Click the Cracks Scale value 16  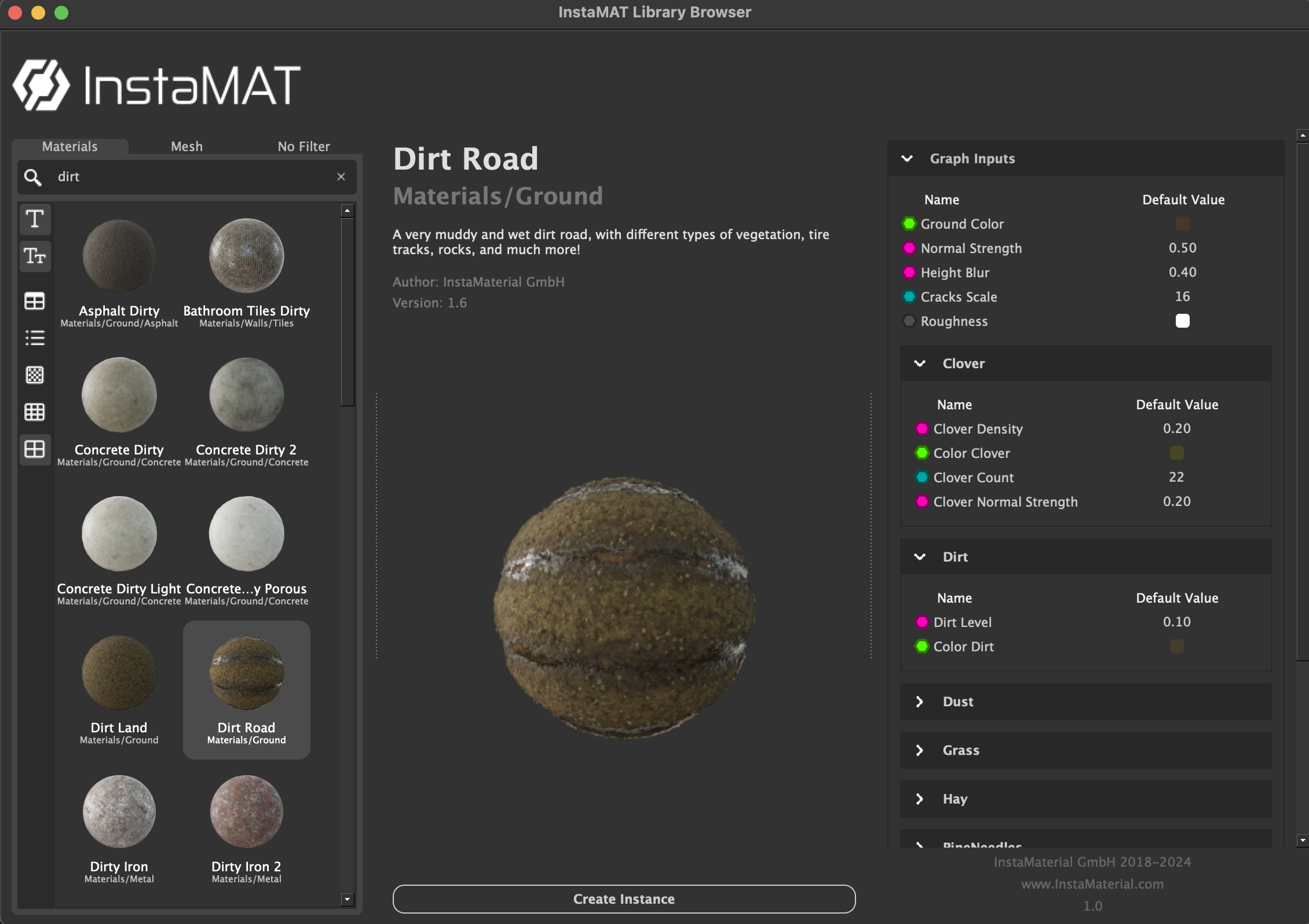click(1183, 296)
